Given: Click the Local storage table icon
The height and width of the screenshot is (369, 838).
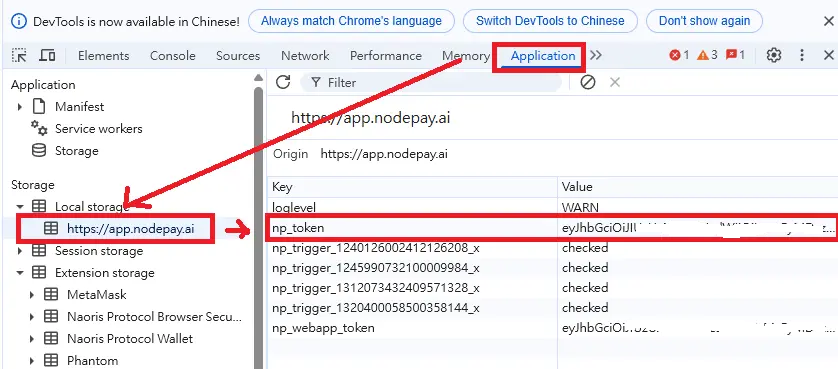Looking at the screenshot, I should pyautogui.click(x=39, y=206).
